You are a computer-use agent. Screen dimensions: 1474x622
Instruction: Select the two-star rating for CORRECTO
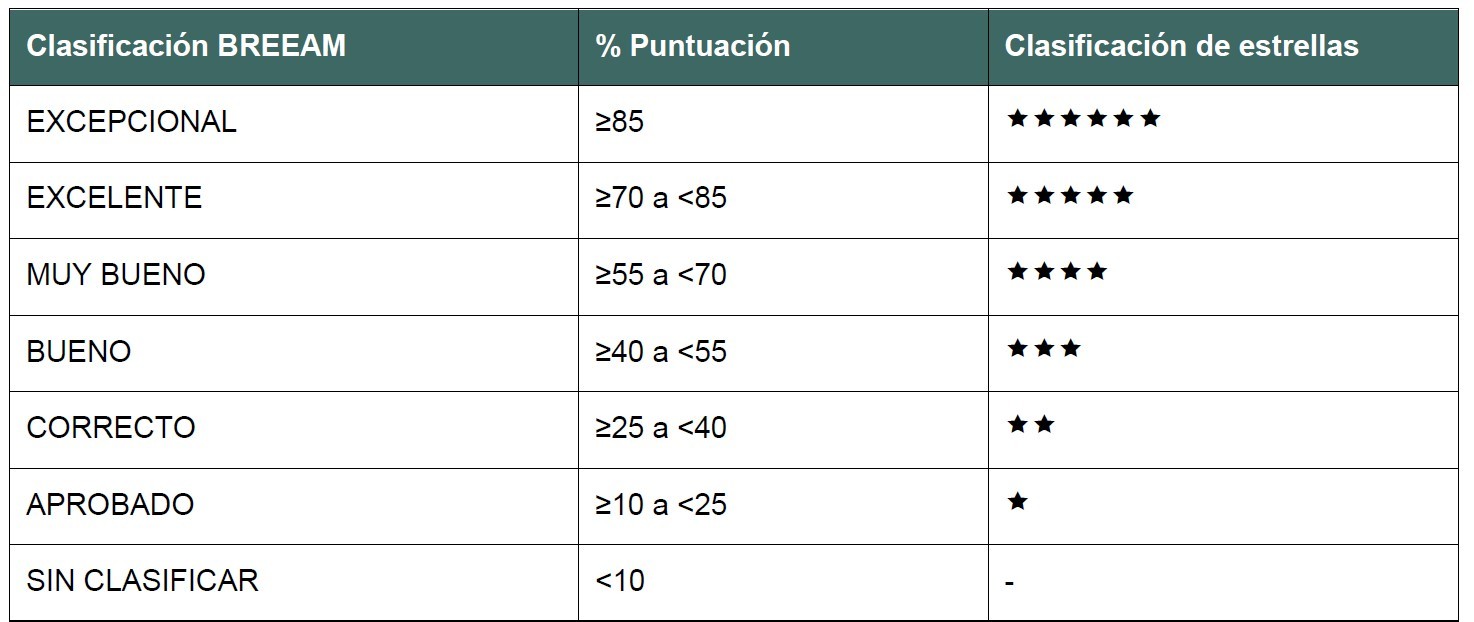1031,425
